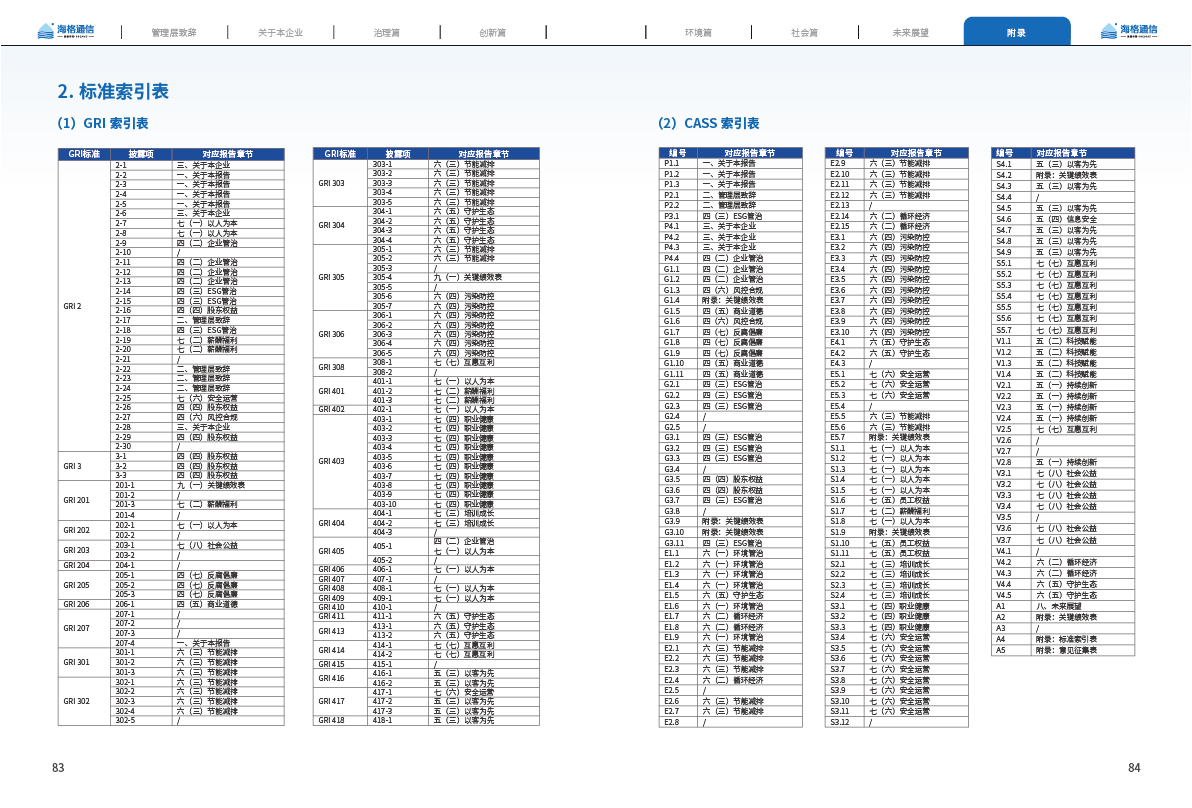
Task: Click the company logo at top right
Action: (1128, 31)
